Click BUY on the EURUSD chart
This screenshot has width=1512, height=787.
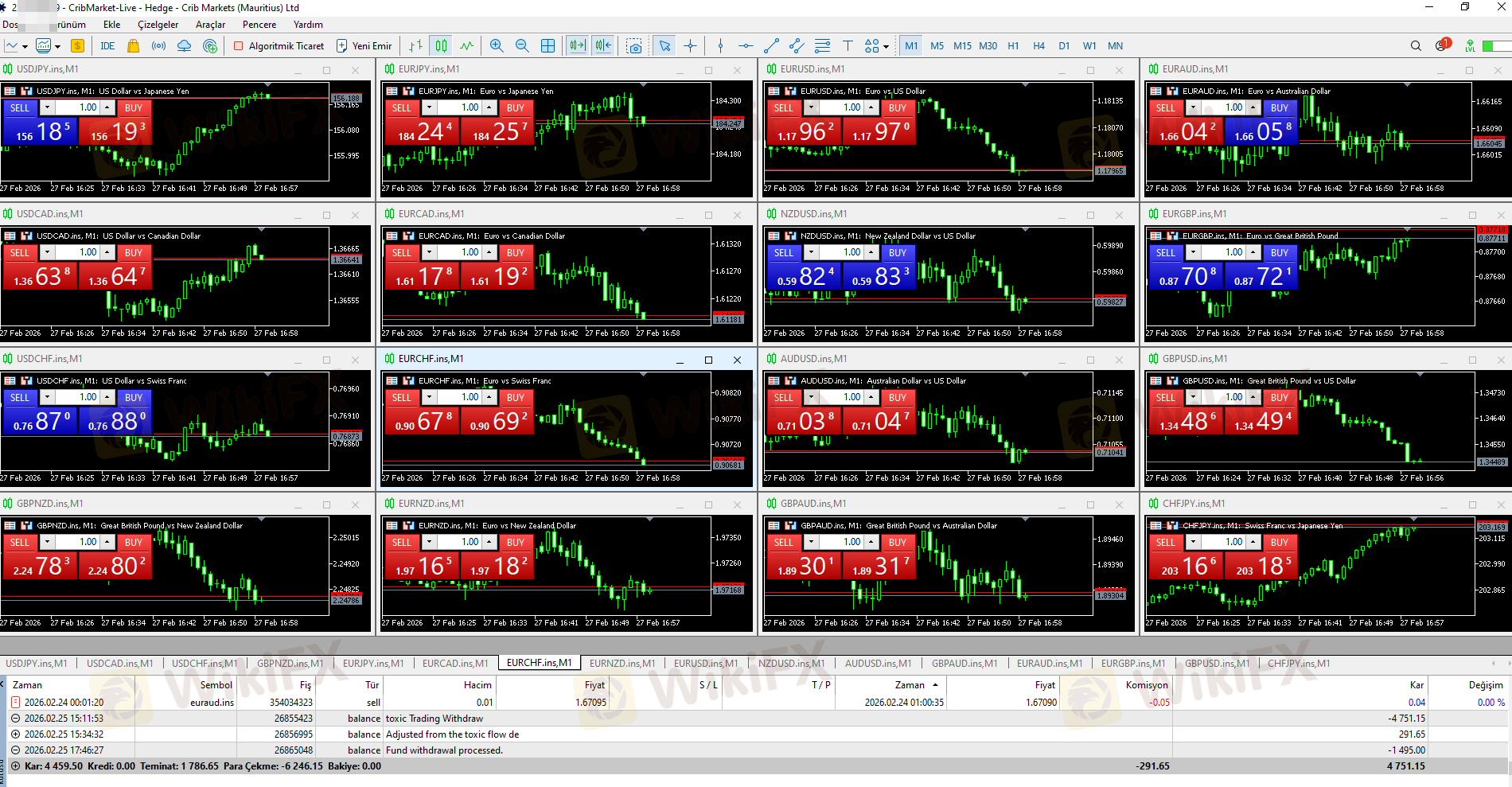pos(898,108)
